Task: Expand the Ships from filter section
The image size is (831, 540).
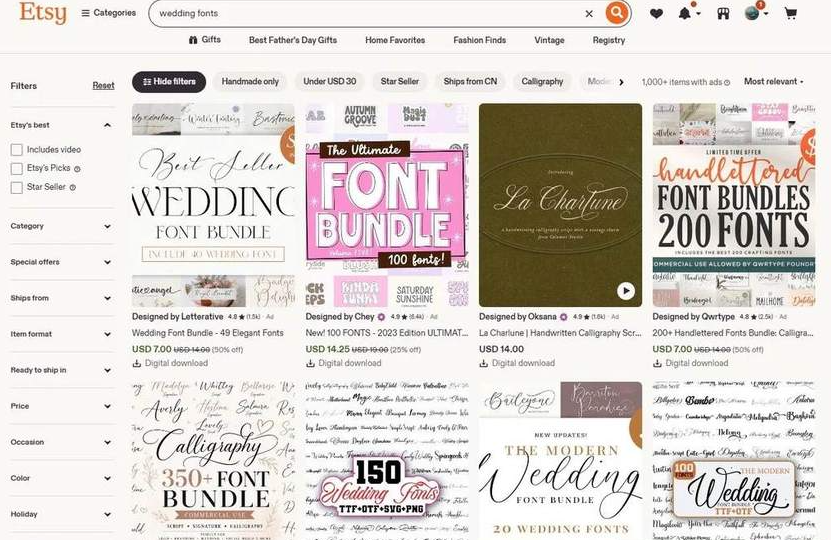Action: click(x=61, y=298)
